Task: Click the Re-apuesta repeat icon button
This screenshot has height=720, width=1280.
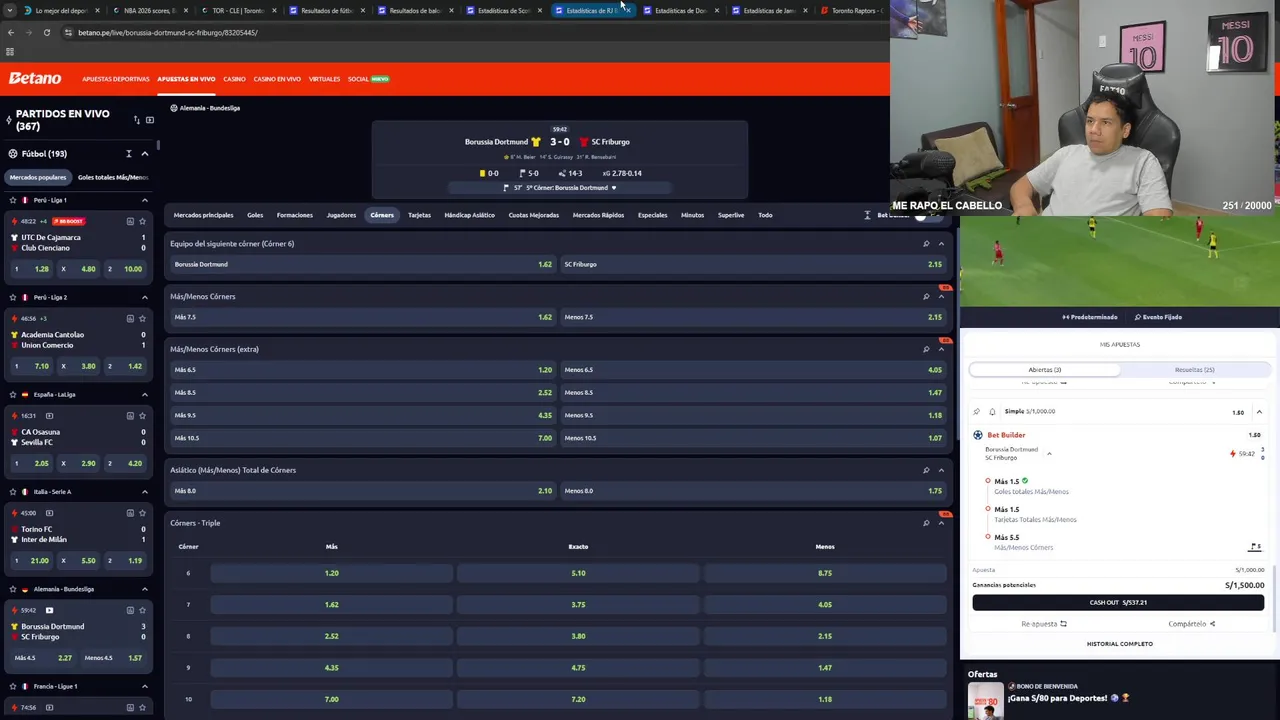Action: pos(1044,624)
